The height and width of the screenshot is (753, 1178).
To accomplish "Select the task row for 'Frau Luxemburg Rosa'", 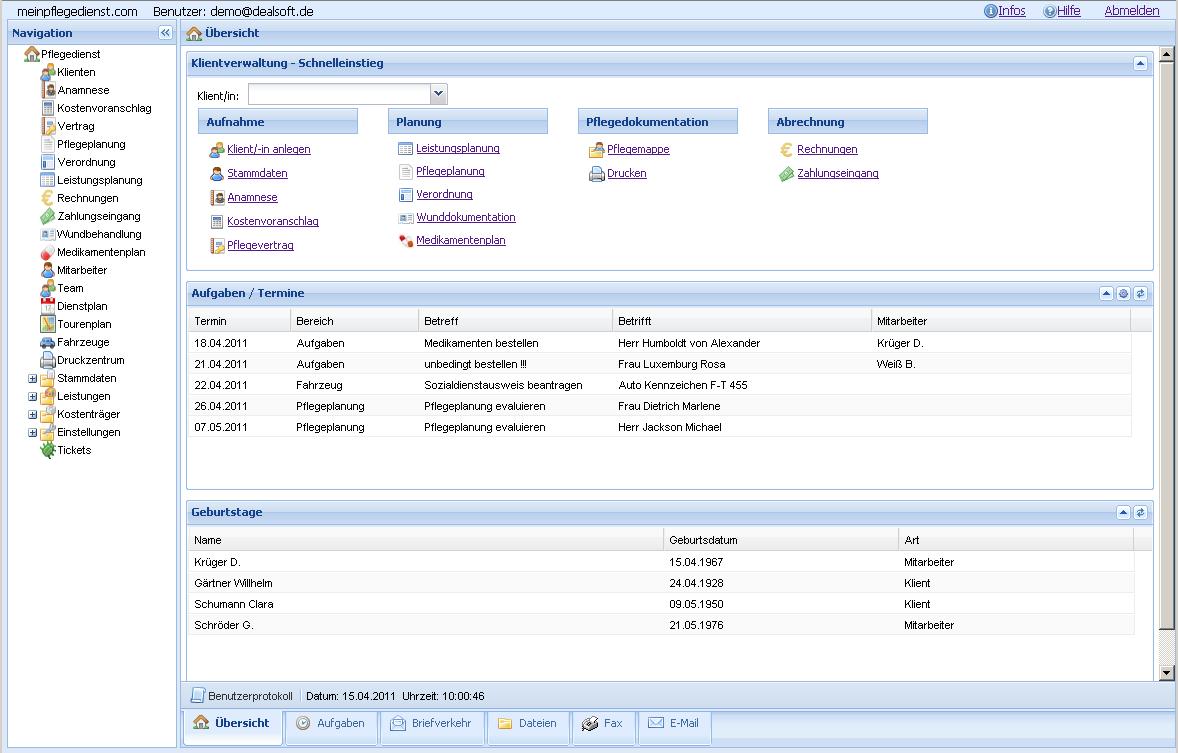I will (660, 364).
